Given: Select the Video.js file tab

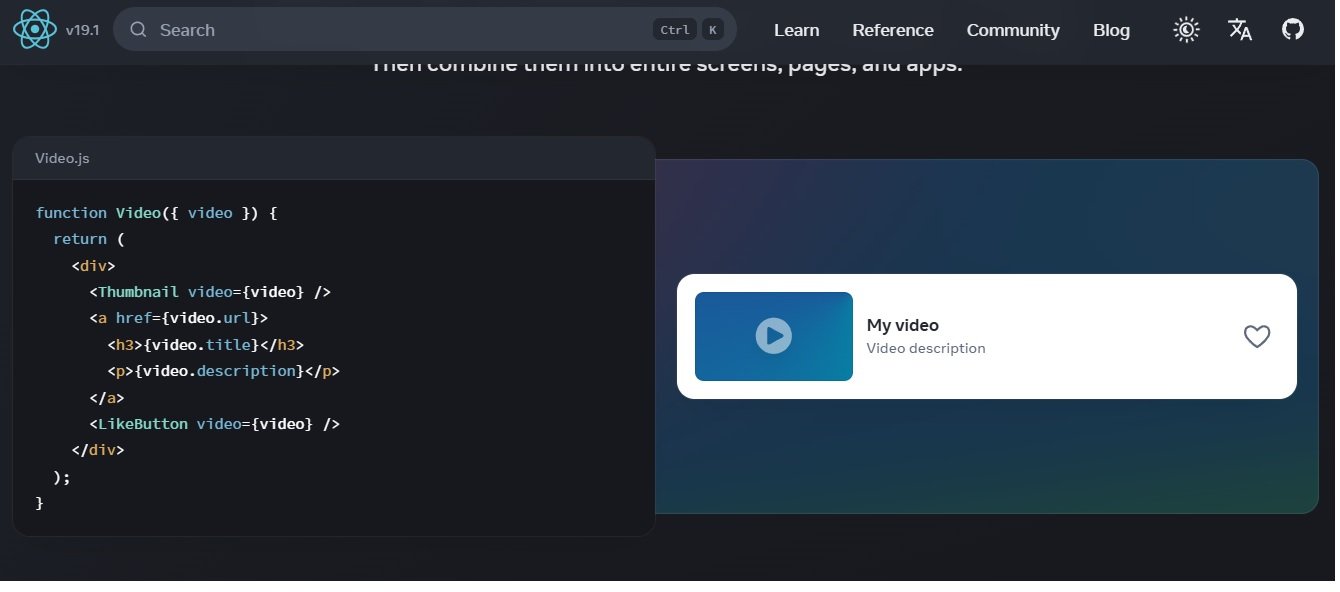Looking at the screenshot, I should pos(62,158).
